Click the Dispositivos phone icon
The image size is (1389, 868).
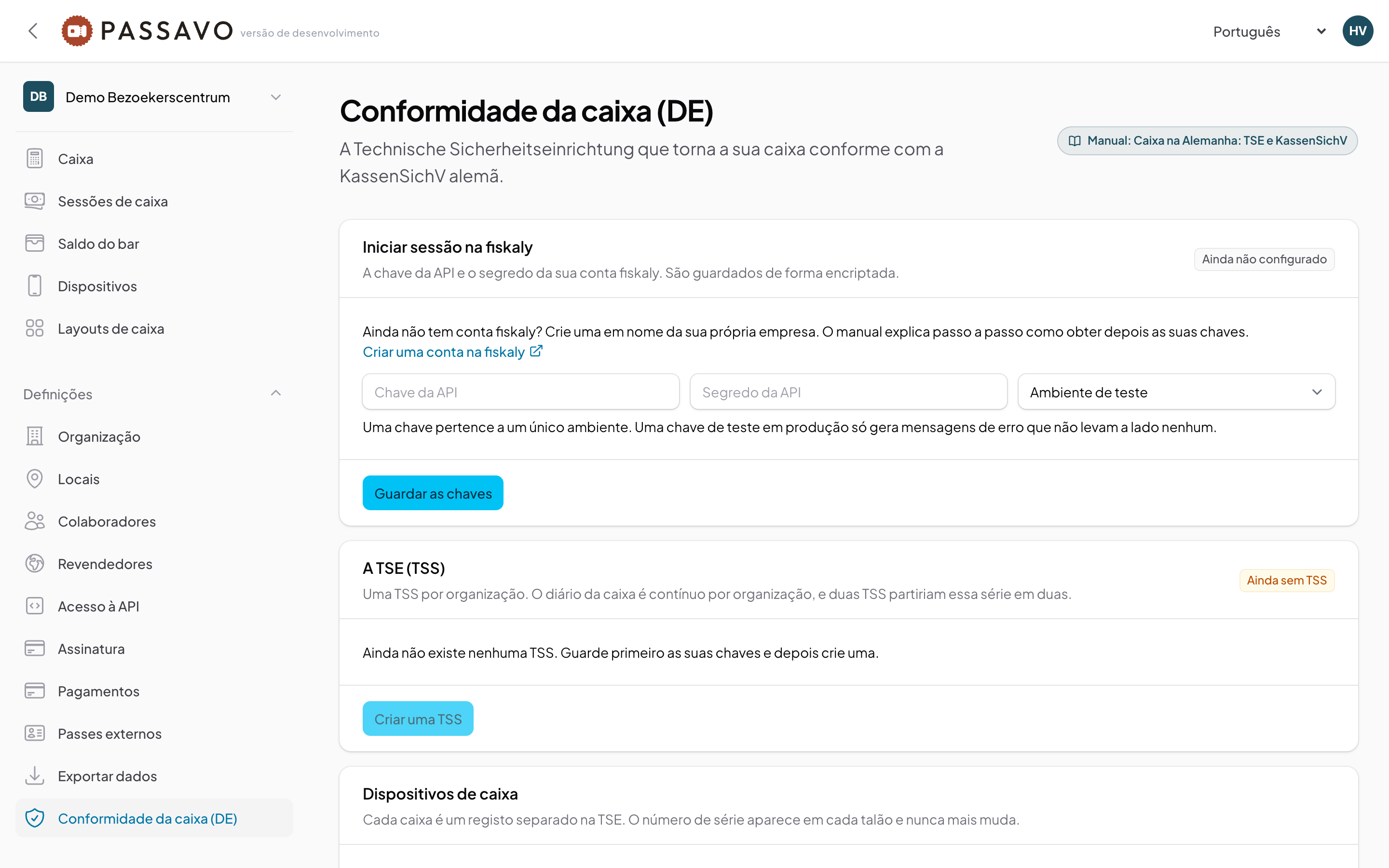tap(34, 286)
